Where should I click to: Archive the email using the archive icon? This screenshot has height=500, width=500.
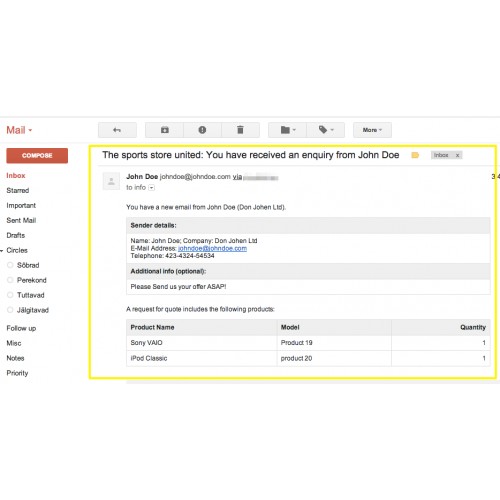tap(164, 130)
